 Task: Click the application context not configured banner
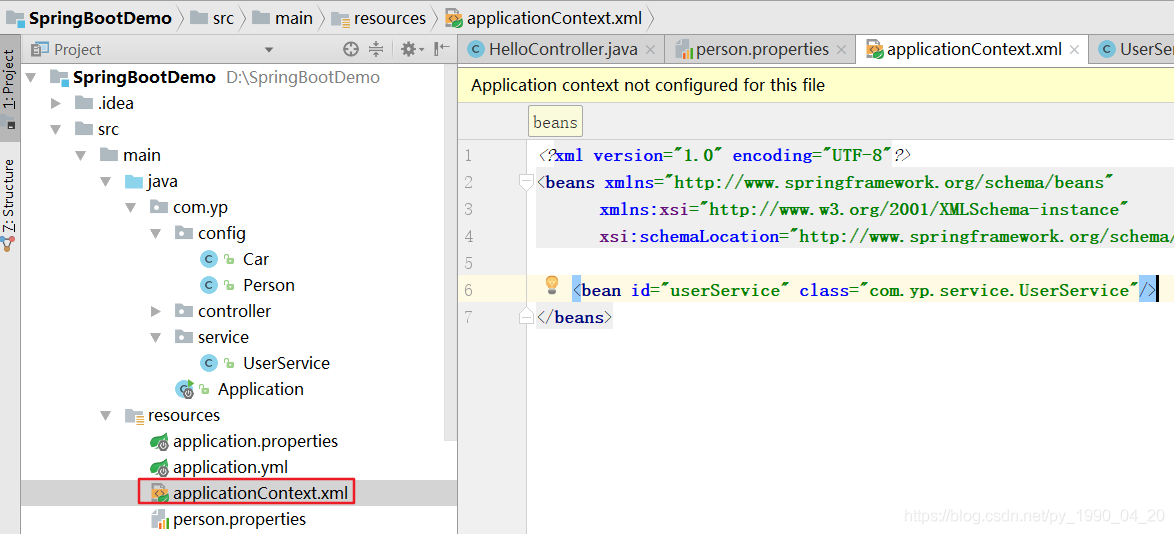point(815,85)
